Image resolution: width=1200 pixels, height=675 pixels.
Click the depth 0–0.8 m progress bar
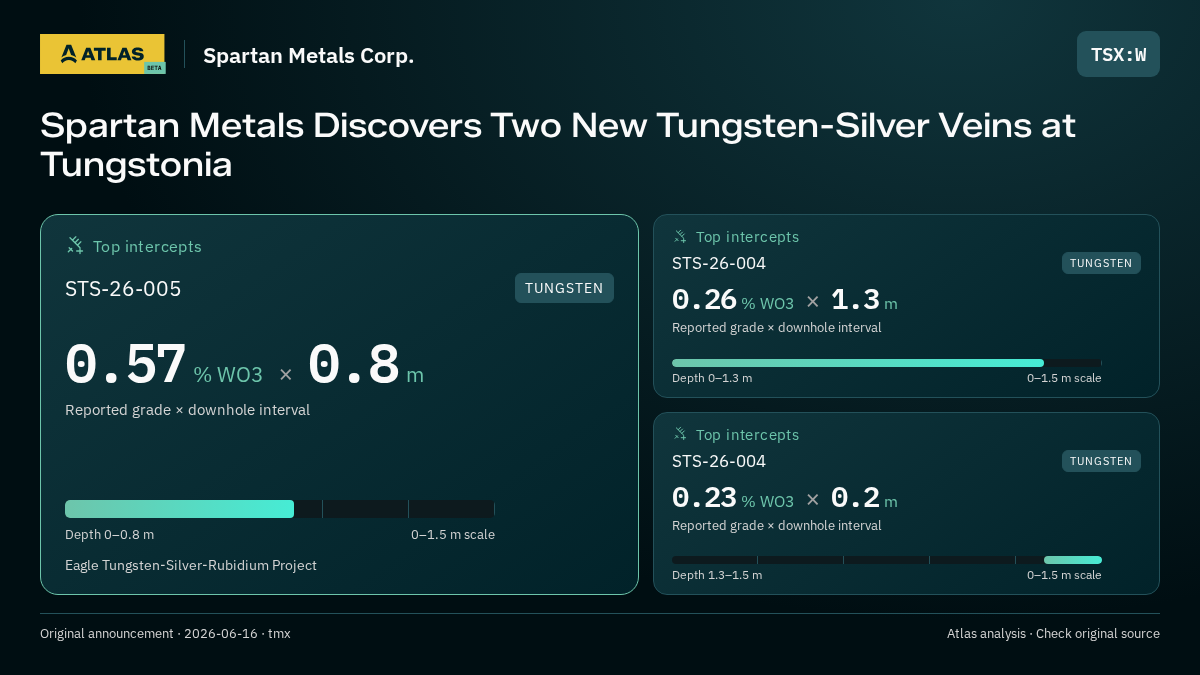(280, 509)
